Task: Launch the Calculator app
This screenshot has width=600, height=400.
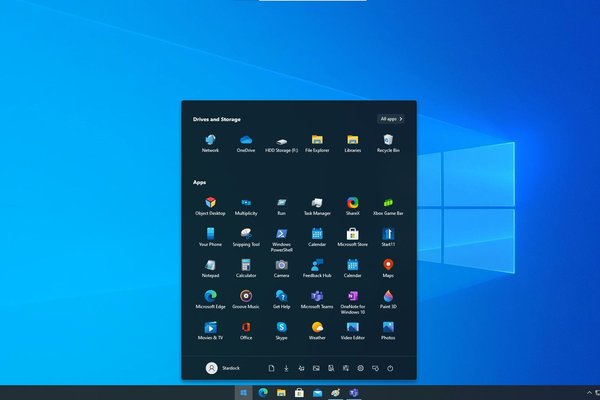Action: point(246,268)
